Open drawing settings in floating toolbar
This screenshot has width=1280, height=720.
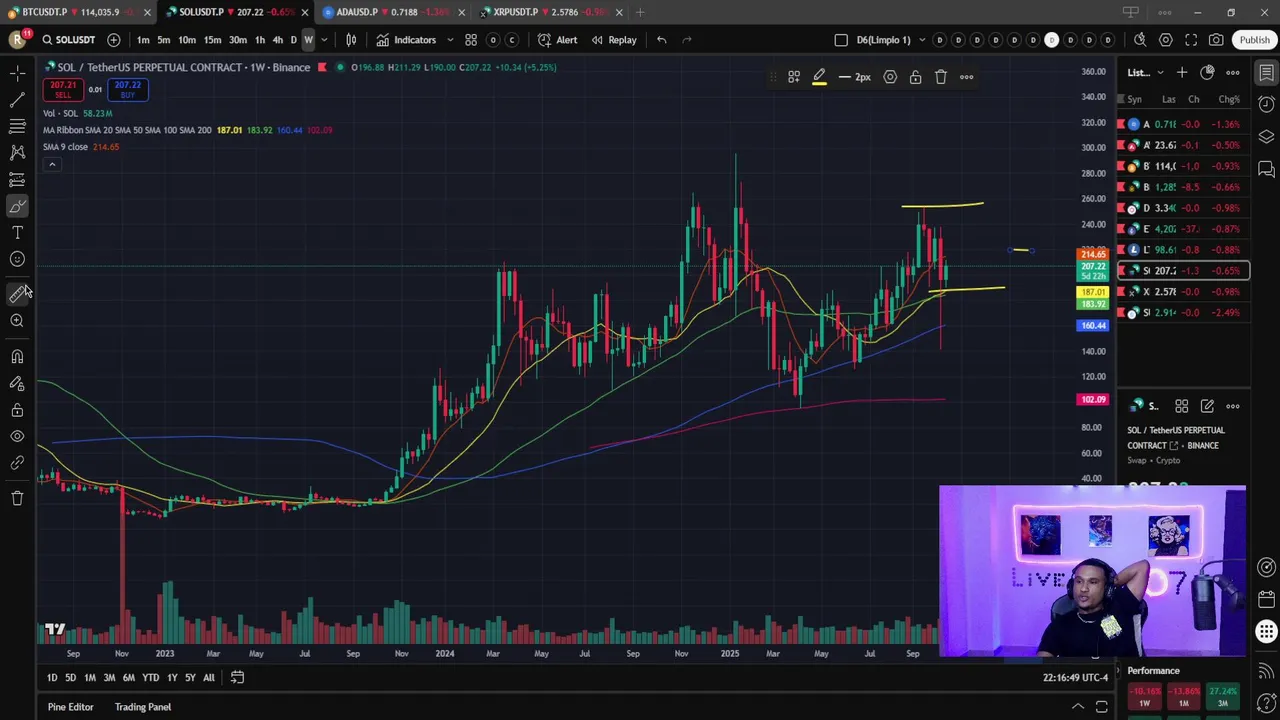(x=890, y=77)
